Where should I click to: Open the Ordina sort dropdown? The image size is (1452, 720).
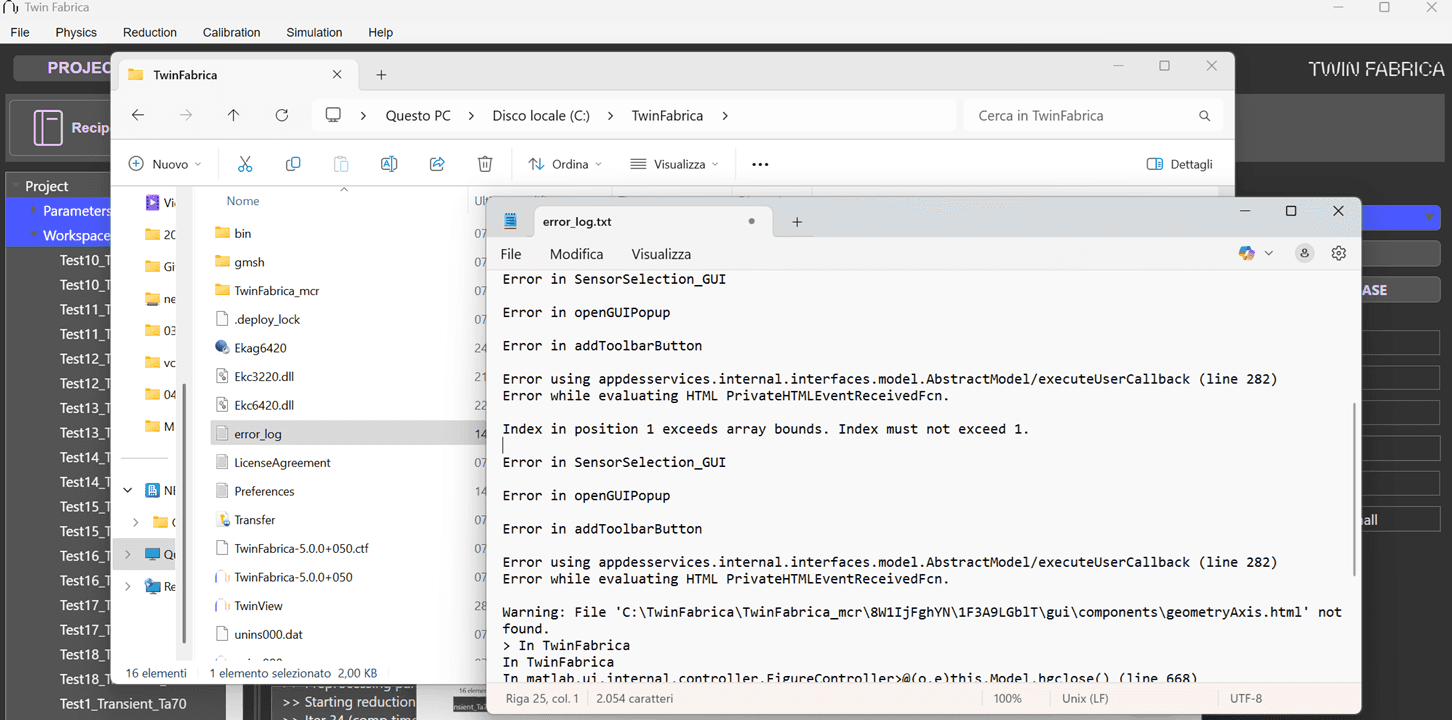[x=565, y=164]
